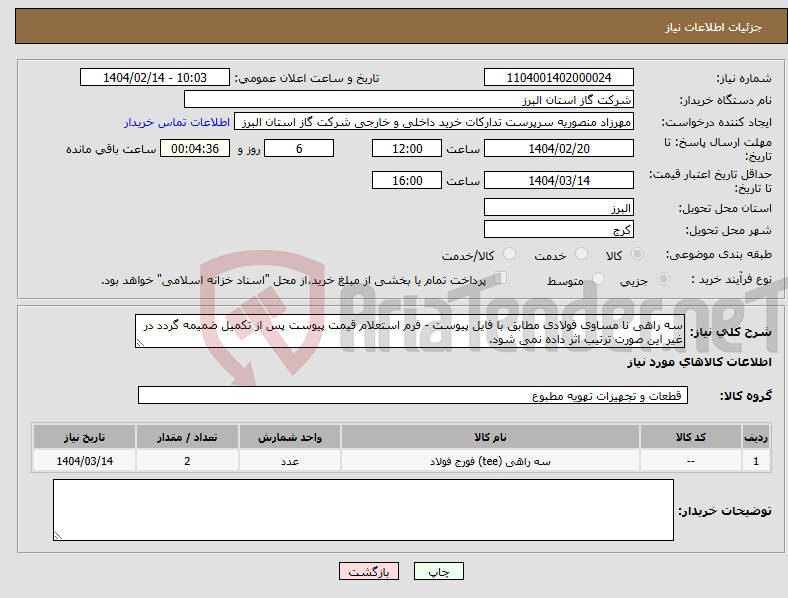Click the واحد شمارش column header
The height and width of the screenshot is (598, 788).
[290, 437]
